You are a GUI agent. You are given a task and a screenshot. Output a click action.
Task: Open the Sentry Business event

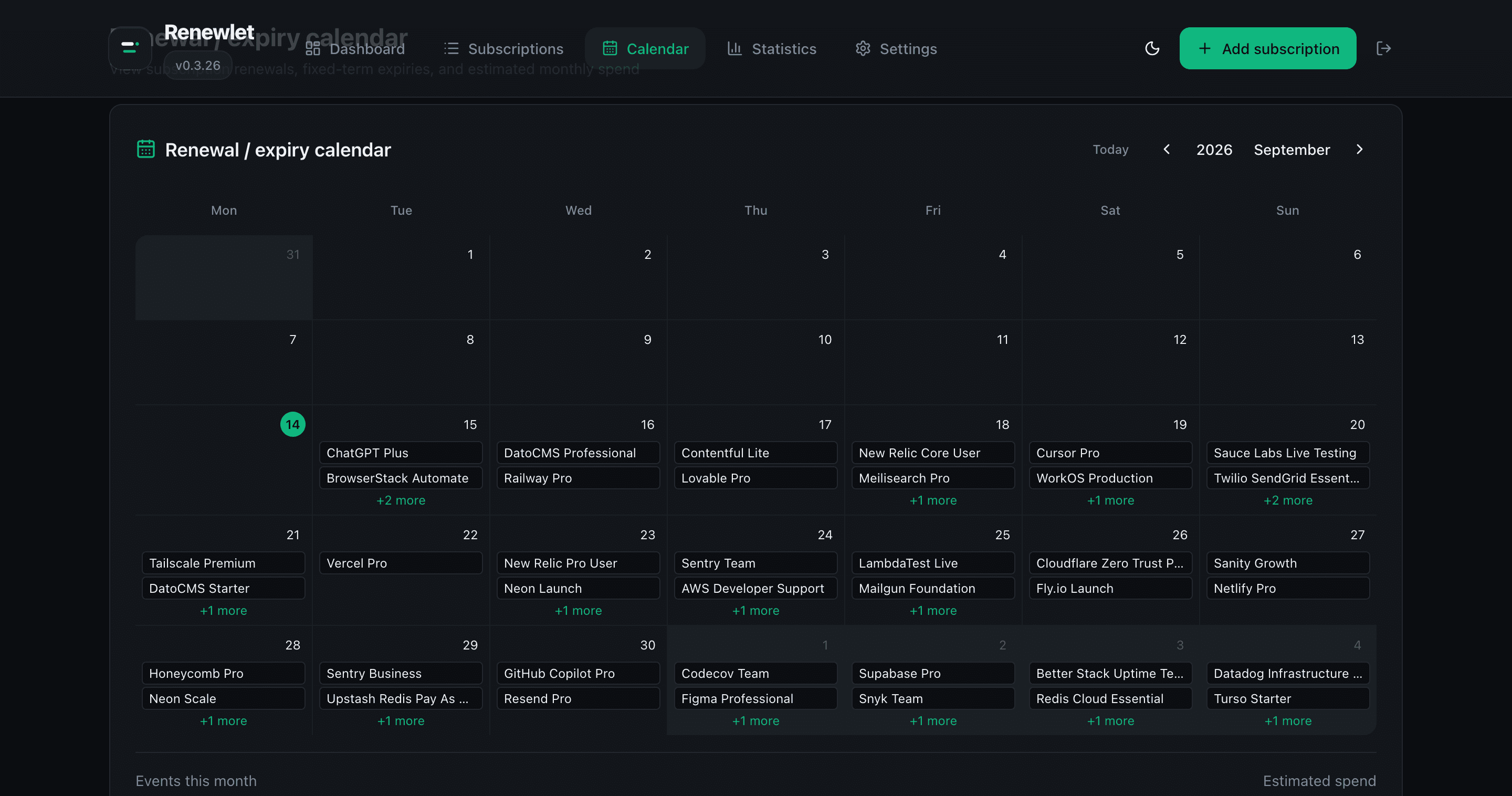[x=401, y=673]
